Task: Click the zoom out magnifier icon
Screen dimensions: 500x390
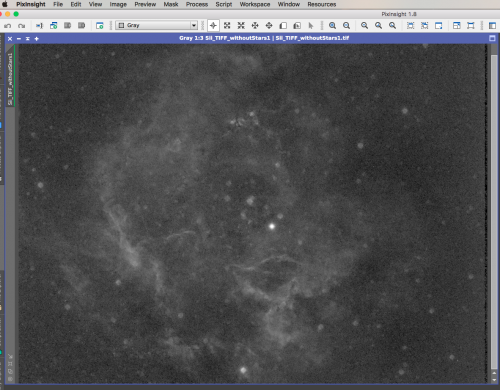Action: 346,25
